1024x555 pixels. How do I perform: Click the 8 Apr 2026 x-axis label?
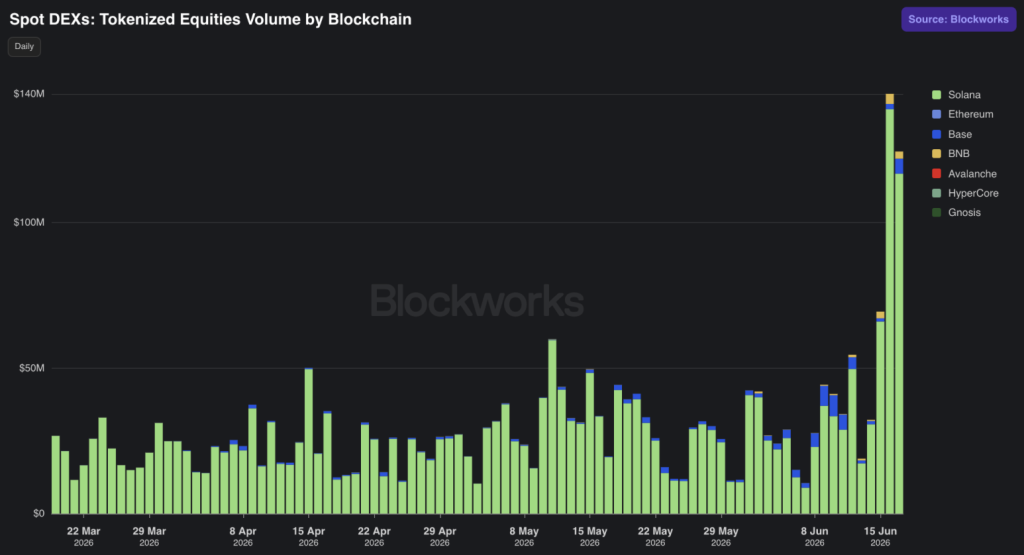[x=243, y=536]
